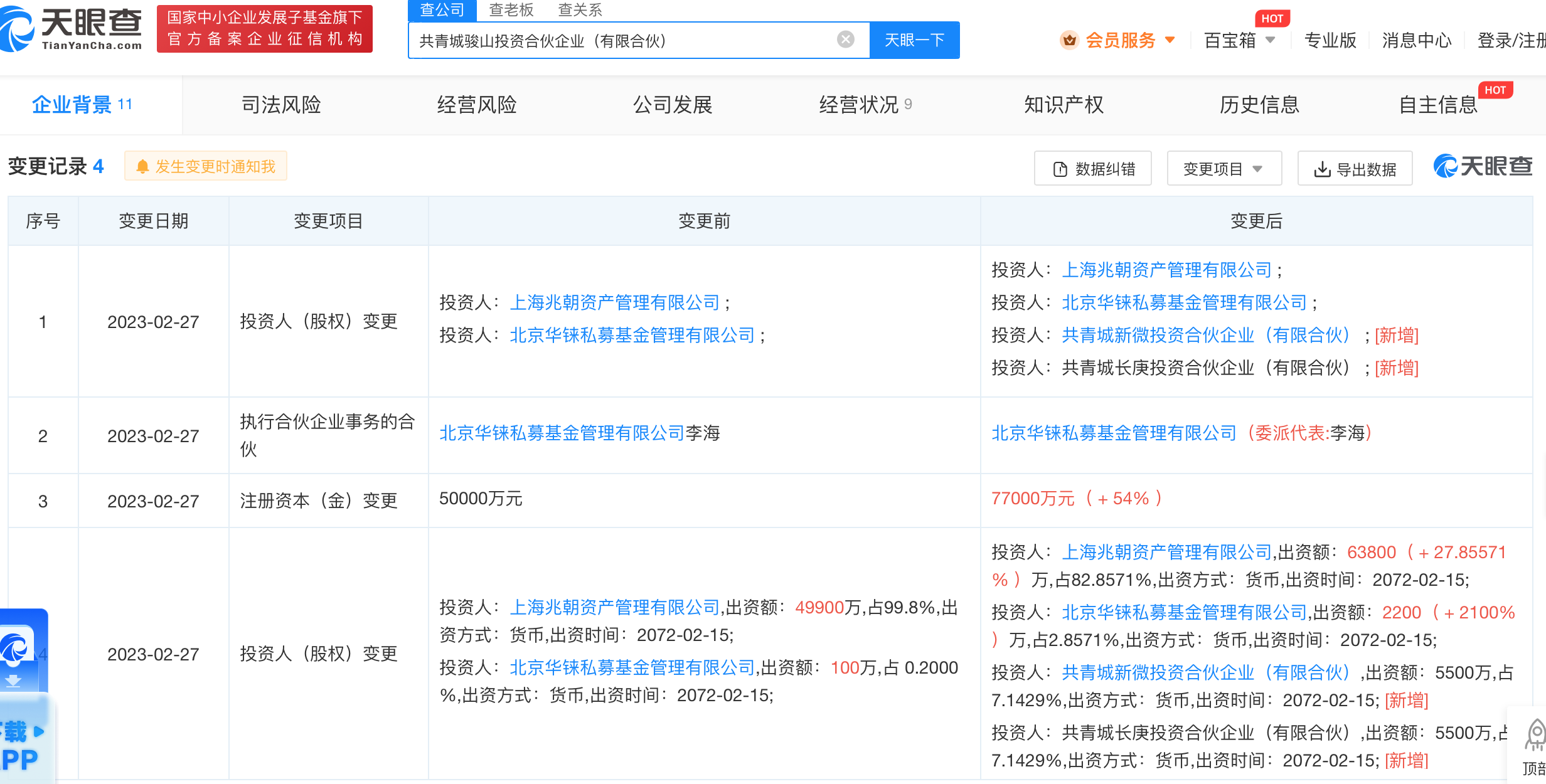The height and width of the screenshot is (784, 1546).
Task: Click the membership crown icon
Action: (x=1069, y=41)
